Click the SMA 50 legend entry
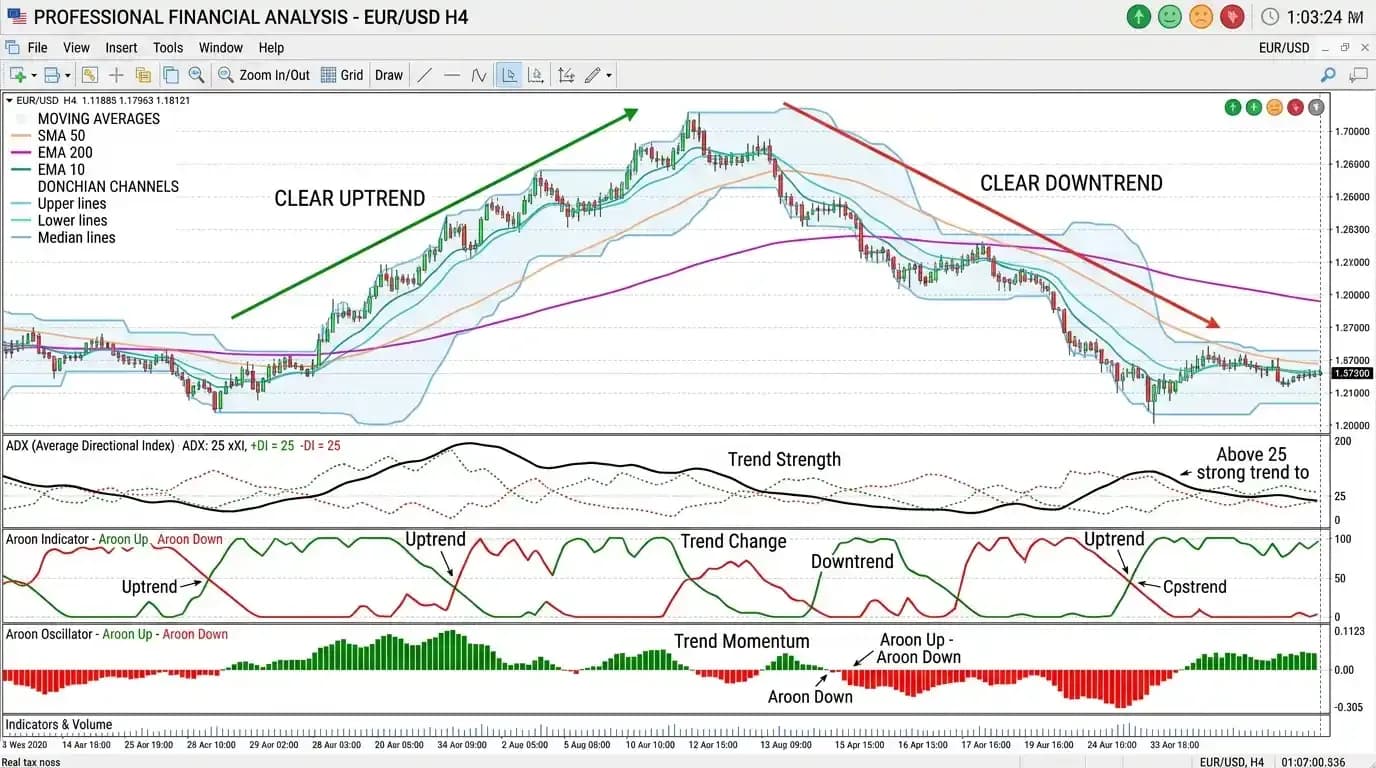The image size is (1376, 768). click(50, 135)
